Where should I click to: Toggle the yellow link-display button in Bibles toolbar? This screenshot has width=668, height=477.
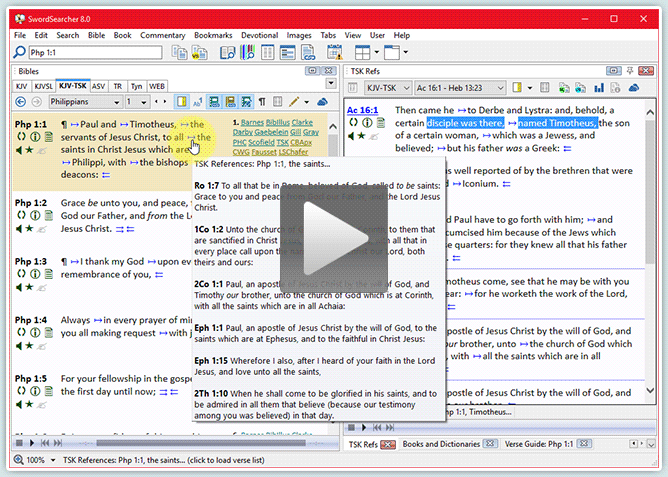pyautogui.click(x=230, y=102)
